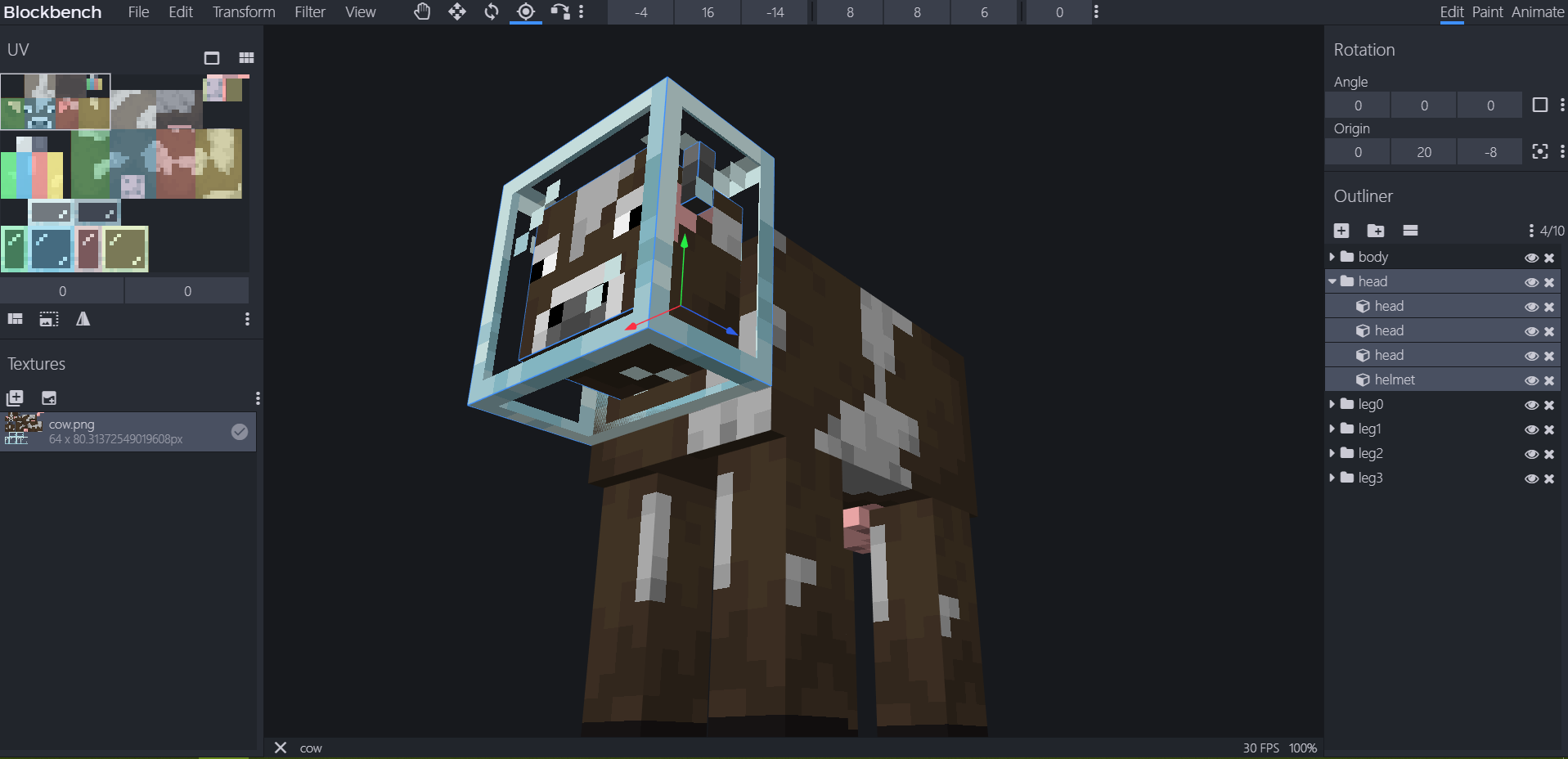Toggle visibility of the leg3 group
This screenshot has width=1568, height=759.
[x=1531, y=478]
